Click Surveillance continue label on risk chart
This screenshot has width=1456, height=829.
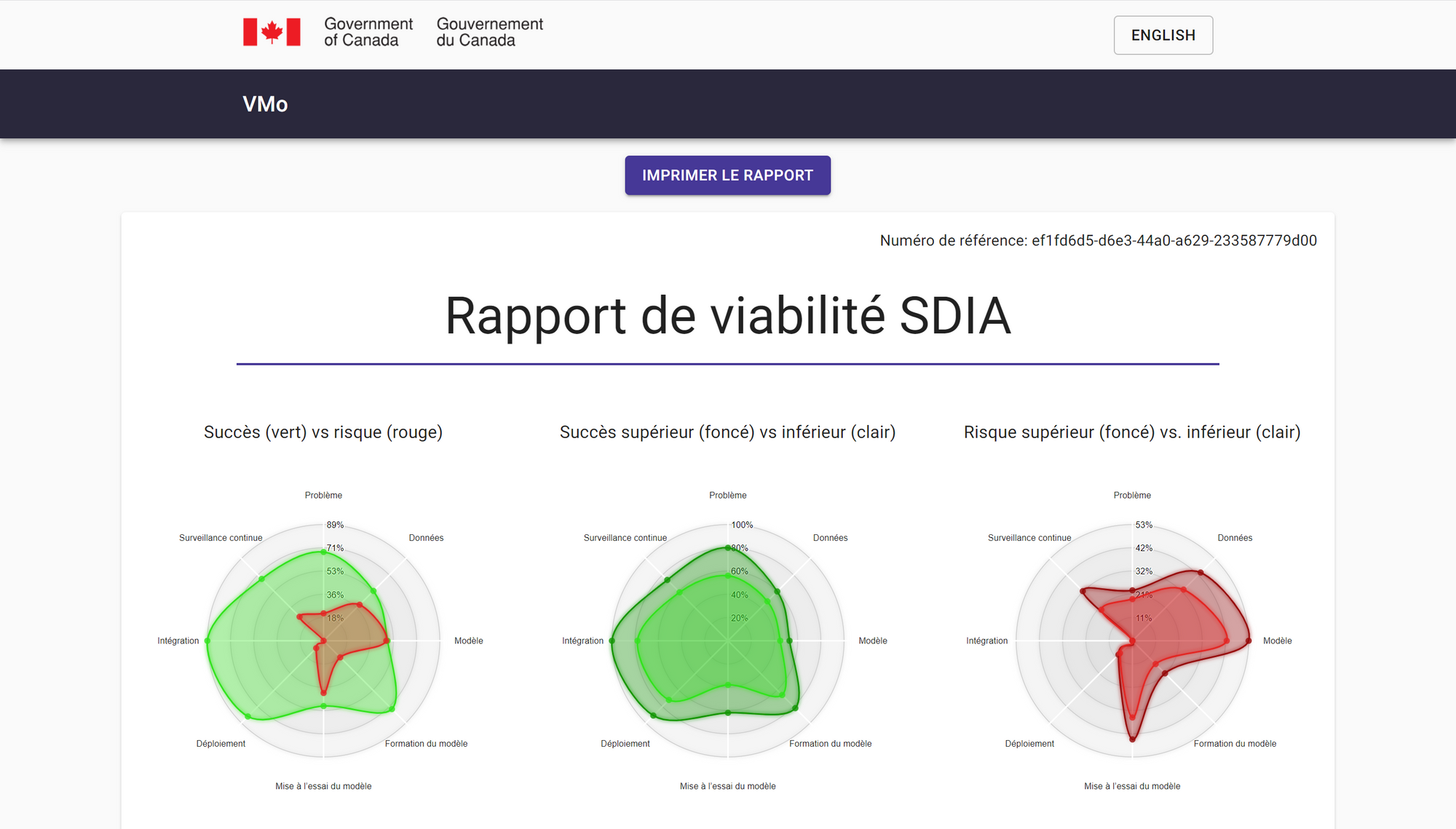pos(1029,538)
